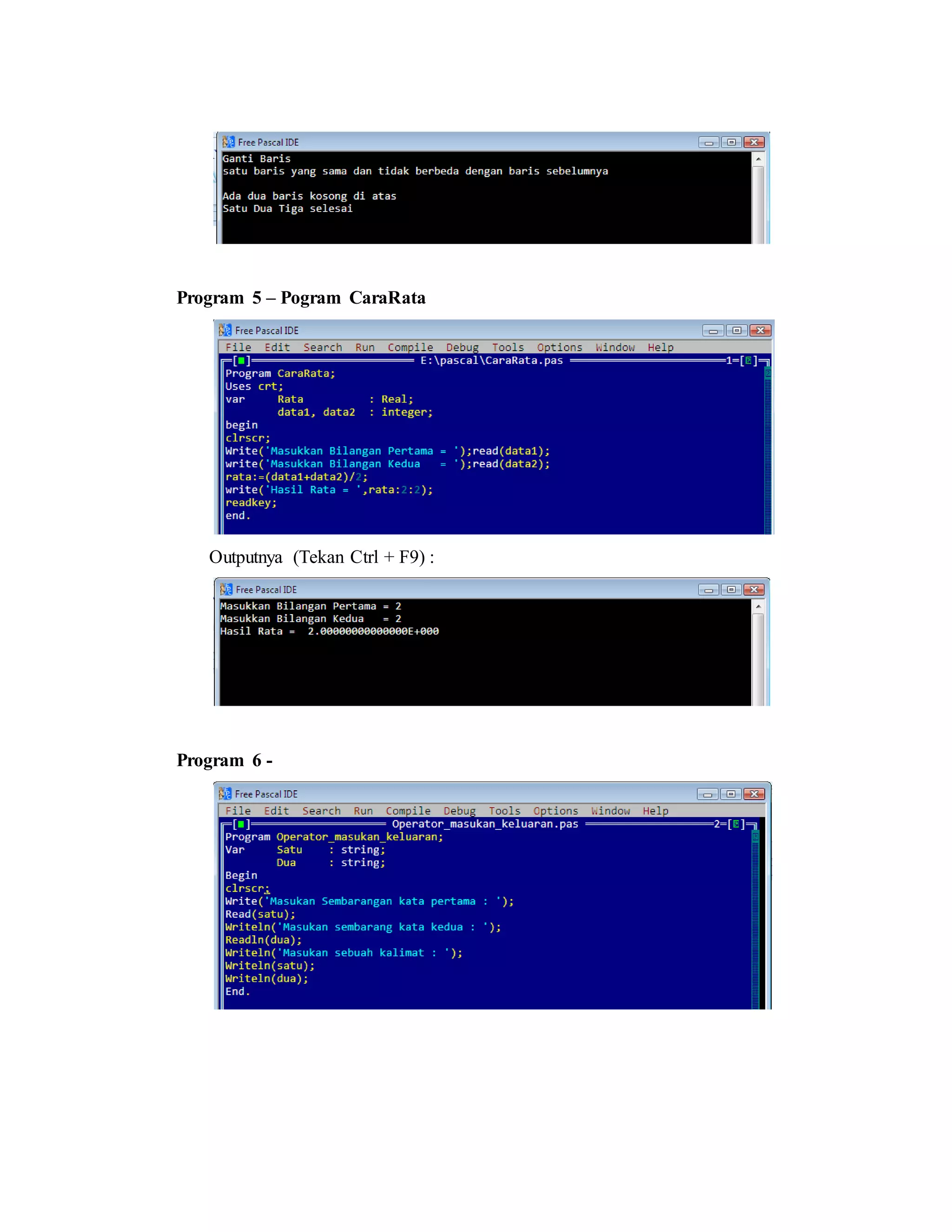
Task: Maximize the Ganti Baris output window
Action: pos(731,142)
